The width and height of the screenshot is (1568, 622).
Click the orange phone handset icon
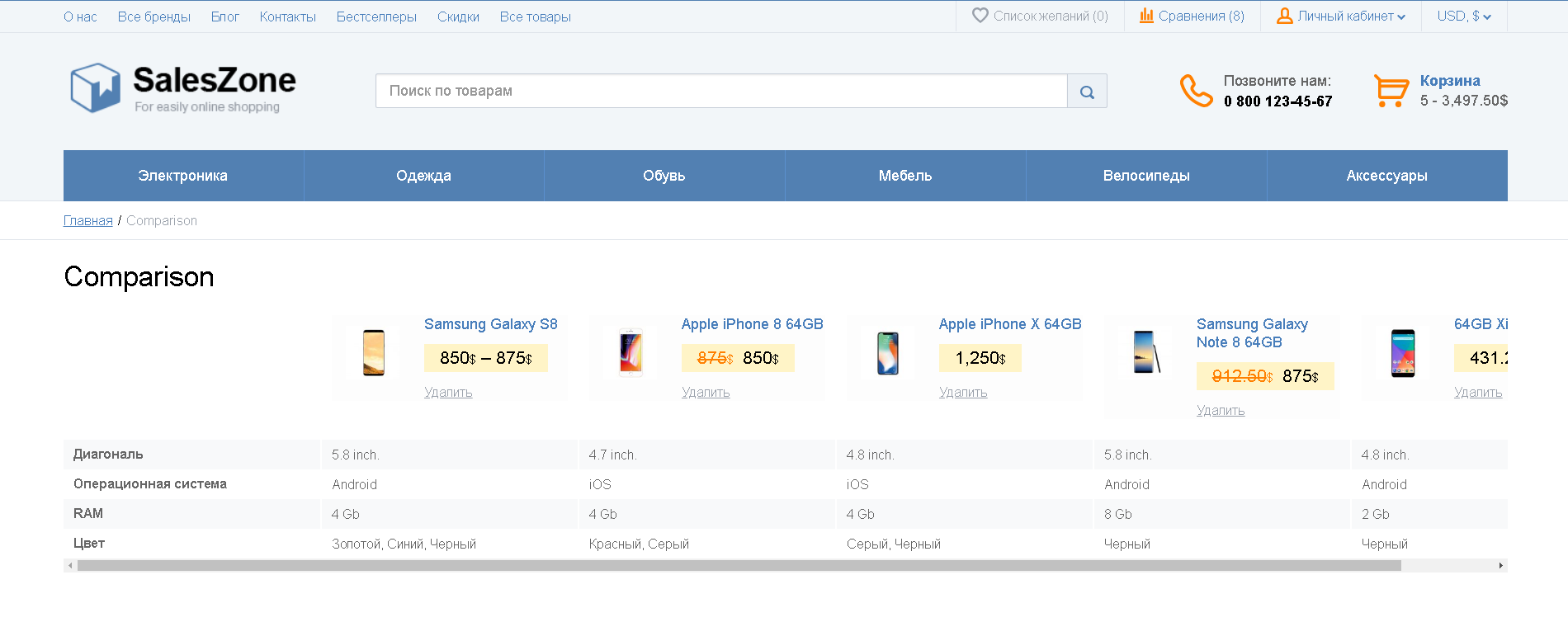1196,91
